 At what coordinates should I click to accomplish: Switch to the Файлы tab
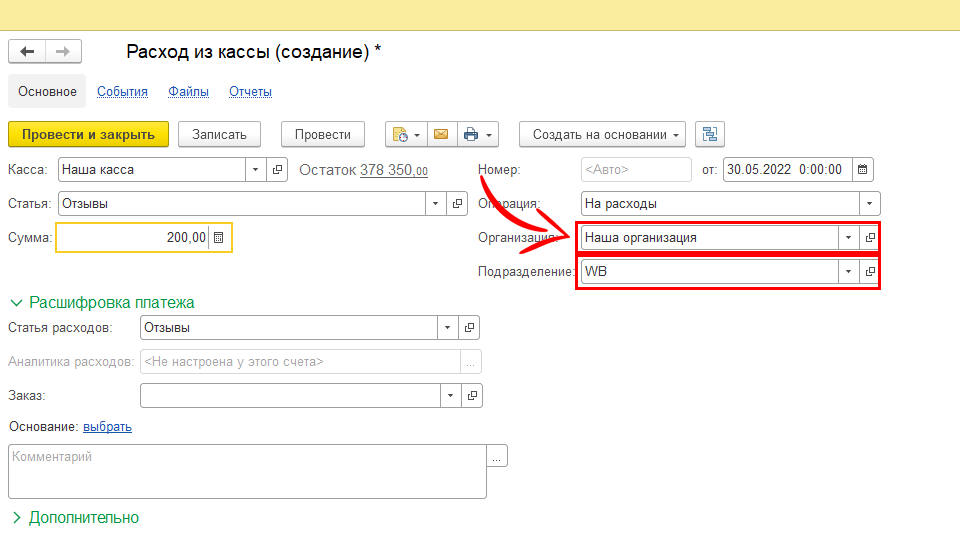coord(188,92)
